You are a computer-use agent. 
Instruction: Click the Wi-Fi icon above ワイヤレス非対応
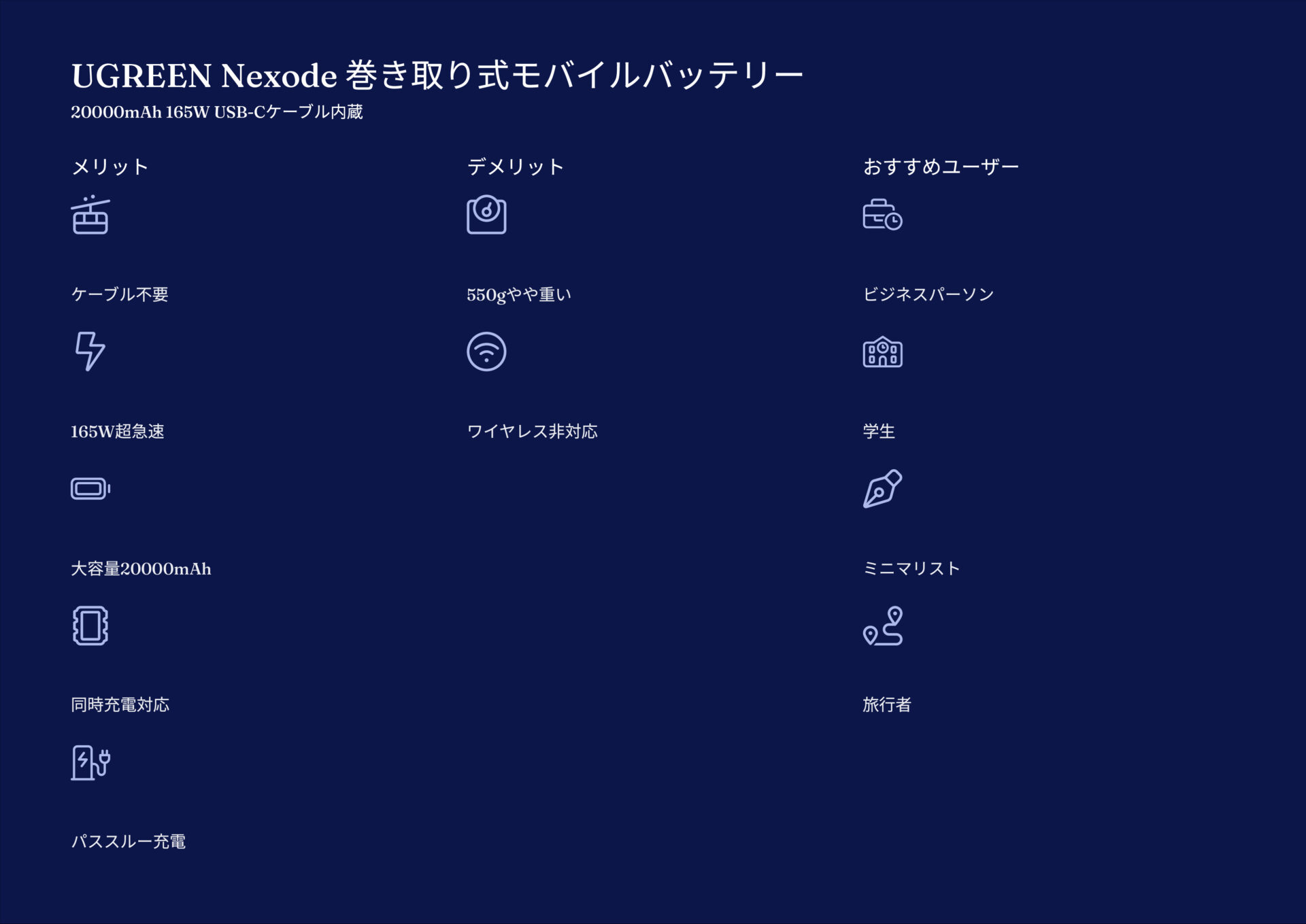(487, 352)
